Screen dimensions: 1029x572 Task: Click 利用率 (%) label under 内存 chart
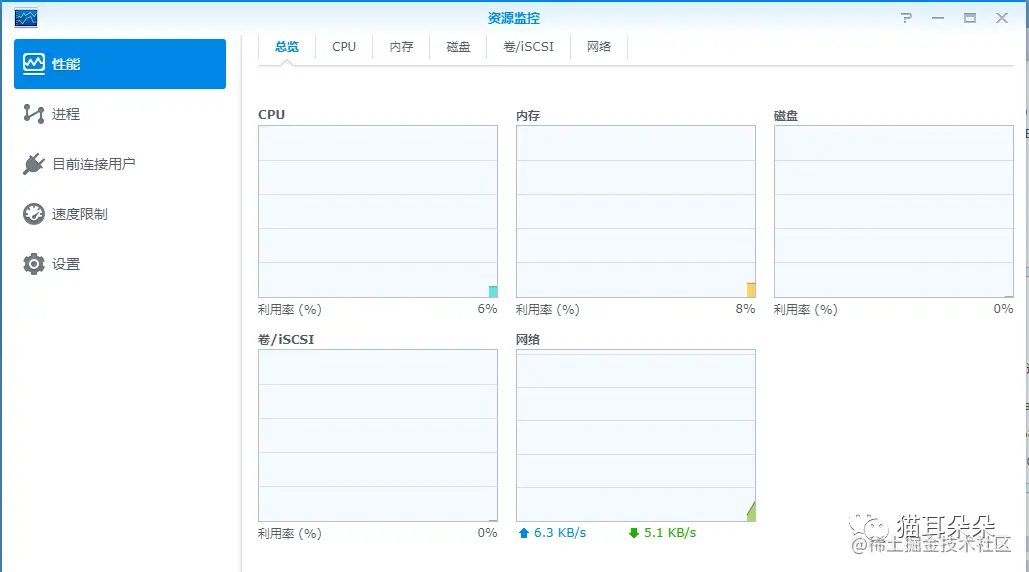coord(547,309)
